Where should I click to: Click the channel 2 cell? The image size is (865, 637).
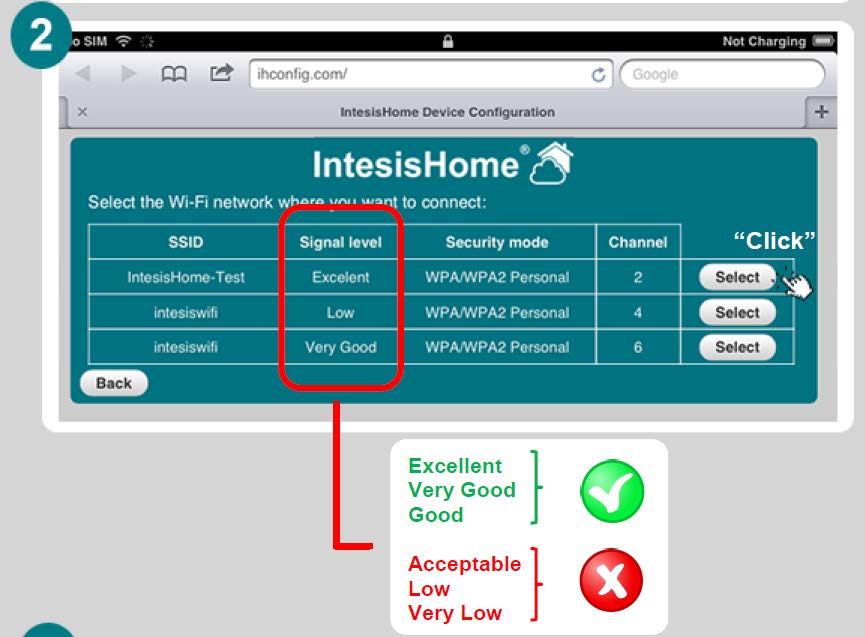pos(638,277)
